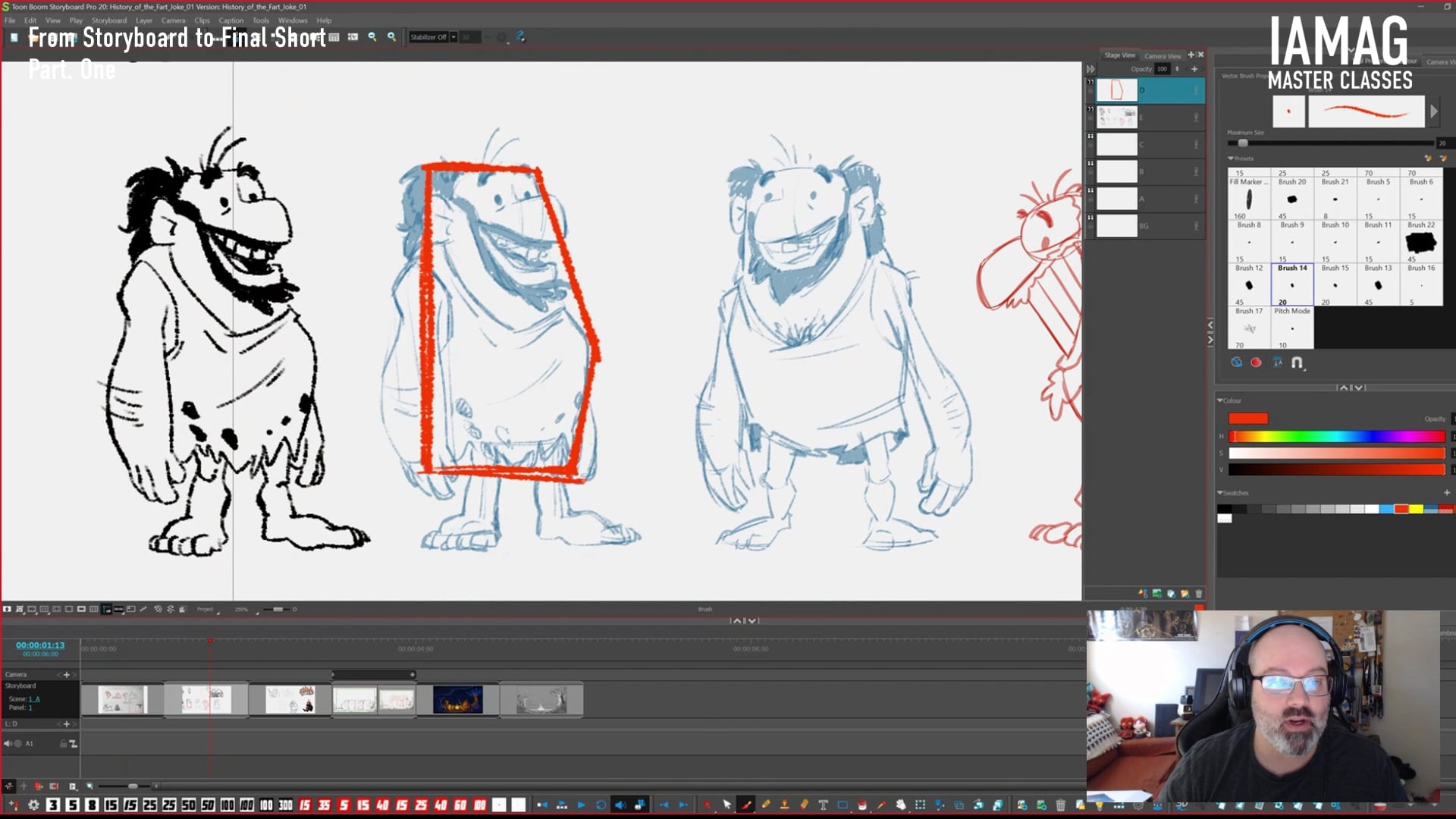
Task: Pick the Paint bucket tool
Action: point(862,805)
